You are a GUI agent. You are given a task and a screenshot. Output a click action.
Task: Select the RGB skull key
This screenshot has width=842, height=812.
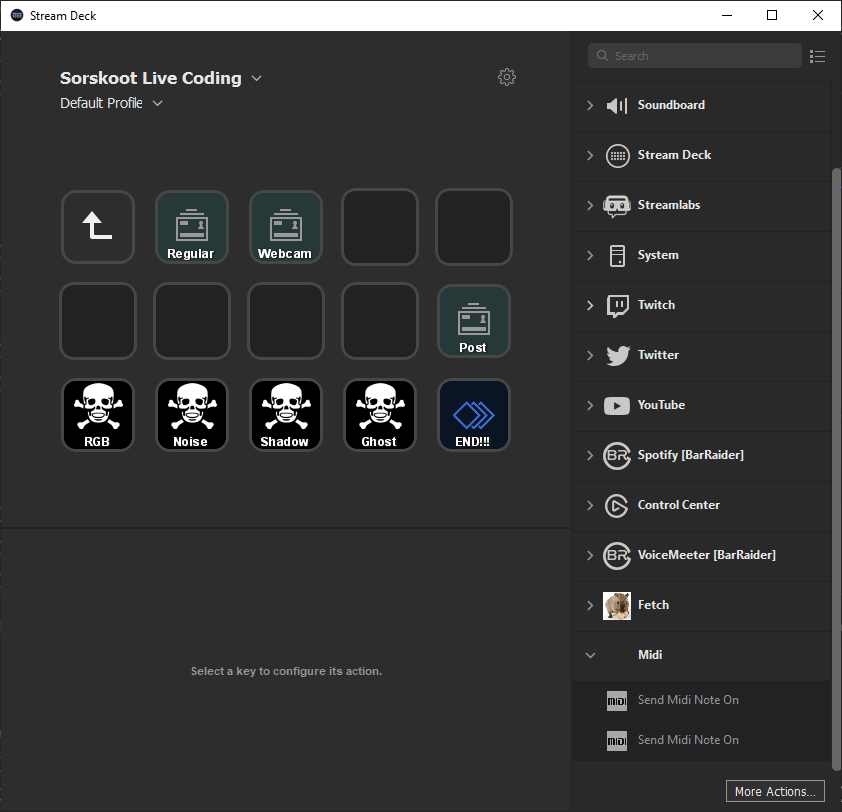(x=97, y=415)
